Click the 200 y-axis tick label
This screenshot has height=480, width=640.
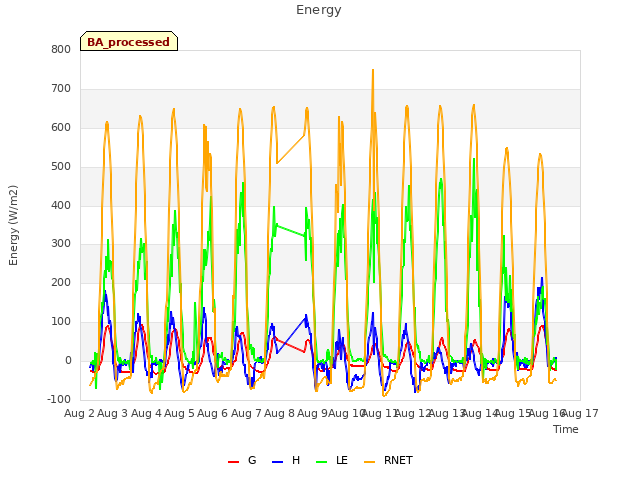(61, 282)
